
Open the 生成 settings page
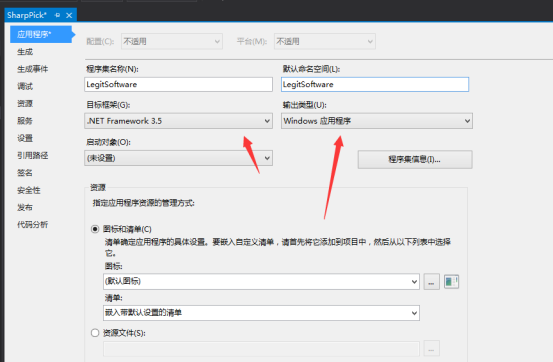[x=25, y=52]
